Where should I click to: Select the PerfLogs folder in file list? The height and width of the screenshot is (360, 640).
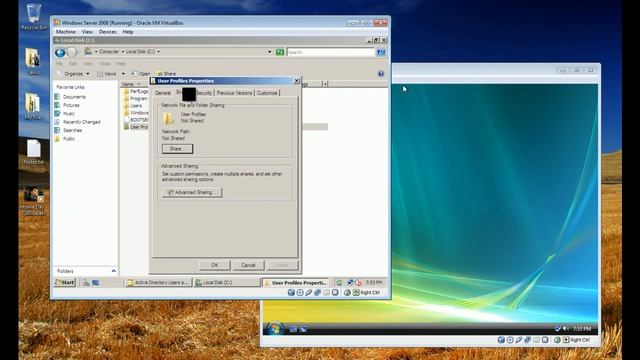[x=136, y=92]
